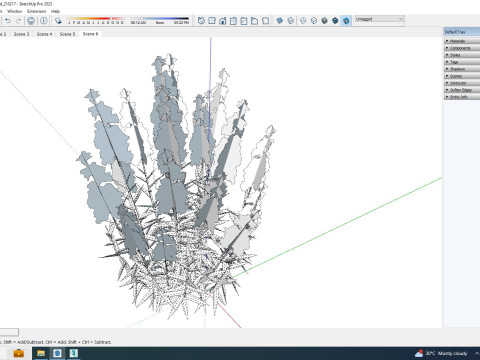The width and height of the screenshot is (480, 360).
Task: Open the Window menu
Action: click(14, 11)
